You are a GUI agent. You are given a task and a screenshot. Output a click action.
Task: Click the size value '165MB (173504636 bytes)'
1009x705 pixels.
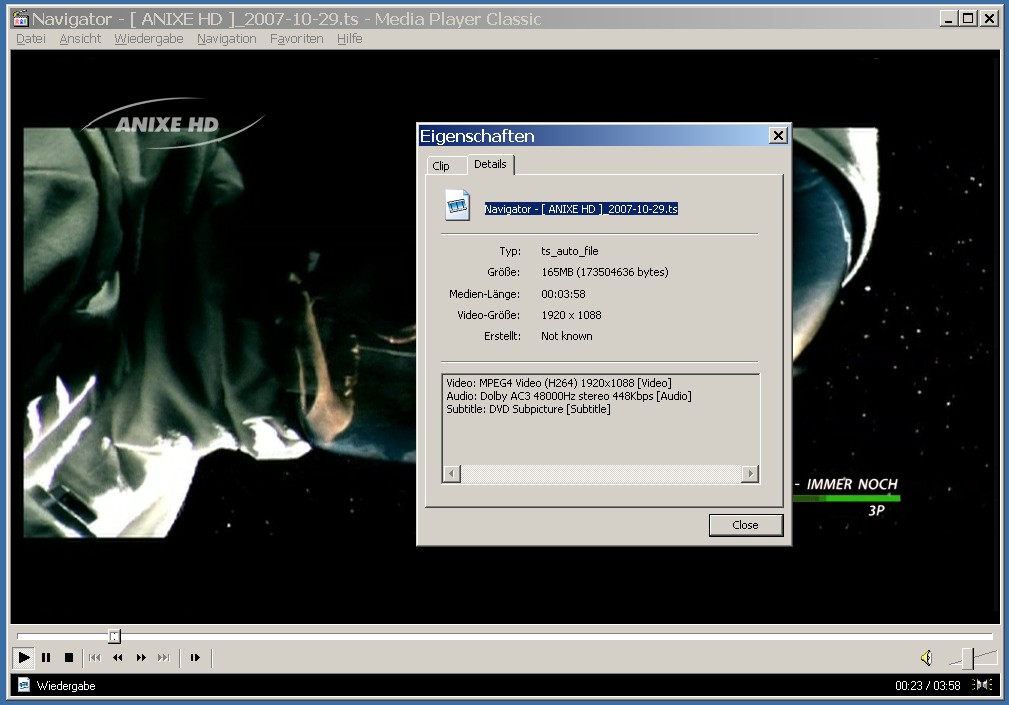tap(605, 272)
